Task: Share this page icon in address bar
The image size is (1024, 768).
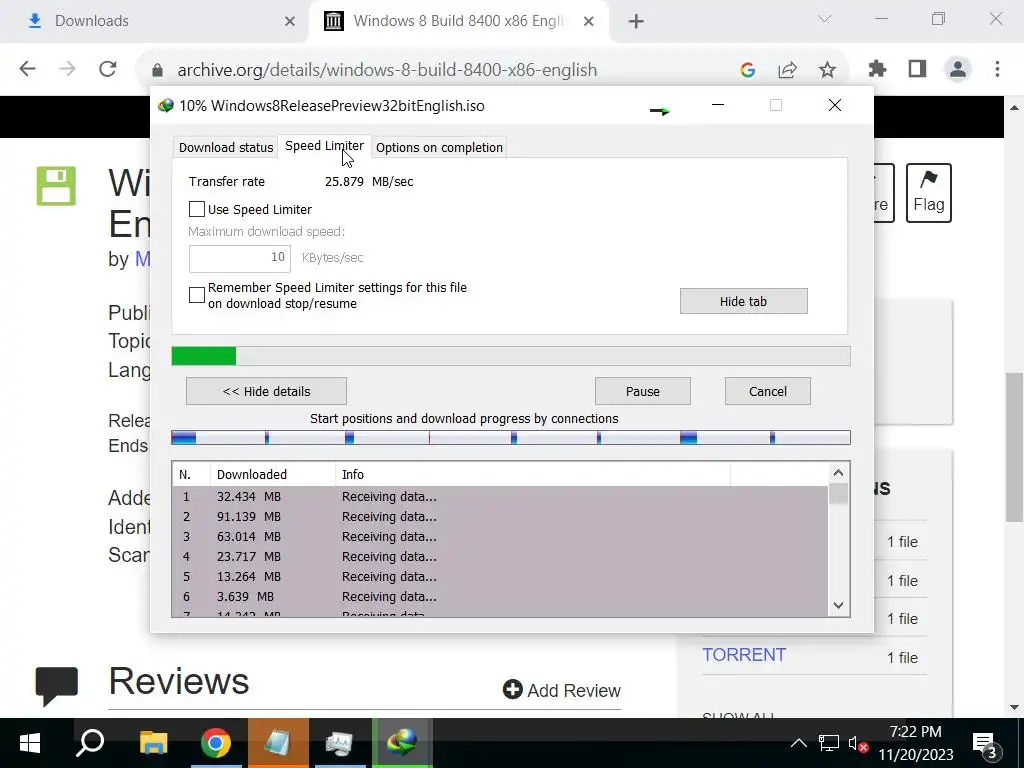Action: coord(788,70)
